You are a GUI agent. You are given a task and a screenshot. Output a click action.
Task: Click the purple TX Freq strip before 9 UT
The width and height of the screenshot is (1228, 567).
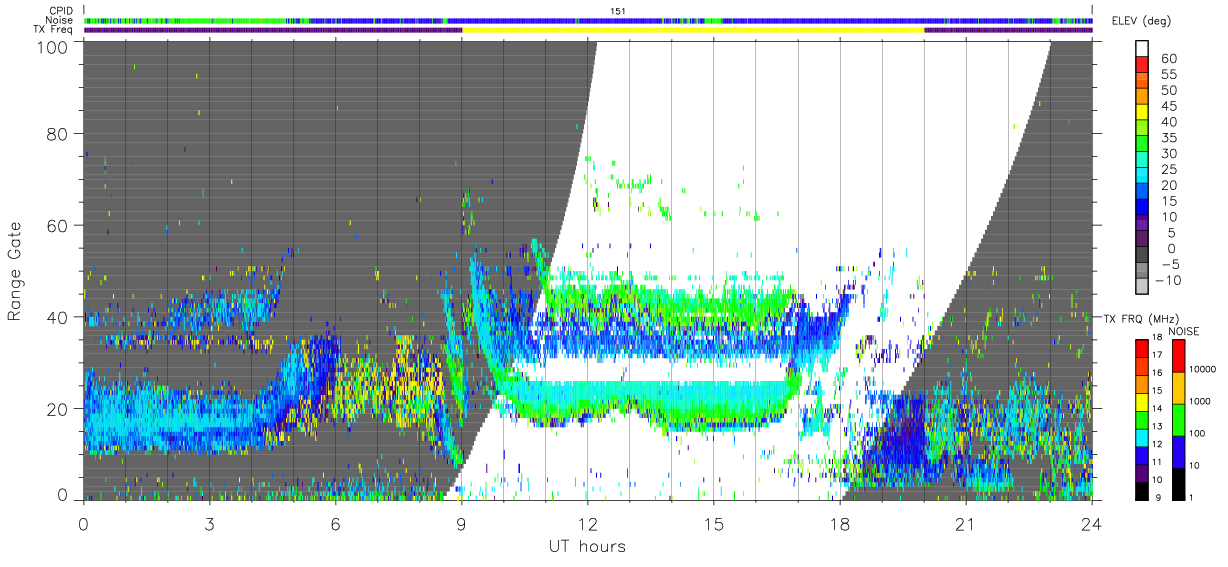pos(273,30)
